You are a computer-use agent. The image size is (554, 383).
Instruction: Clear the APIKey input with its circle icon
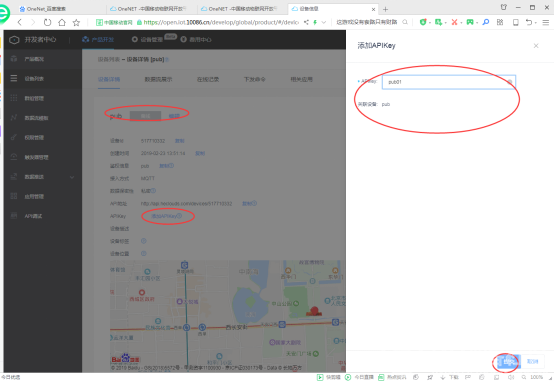(x=510, y=82)
